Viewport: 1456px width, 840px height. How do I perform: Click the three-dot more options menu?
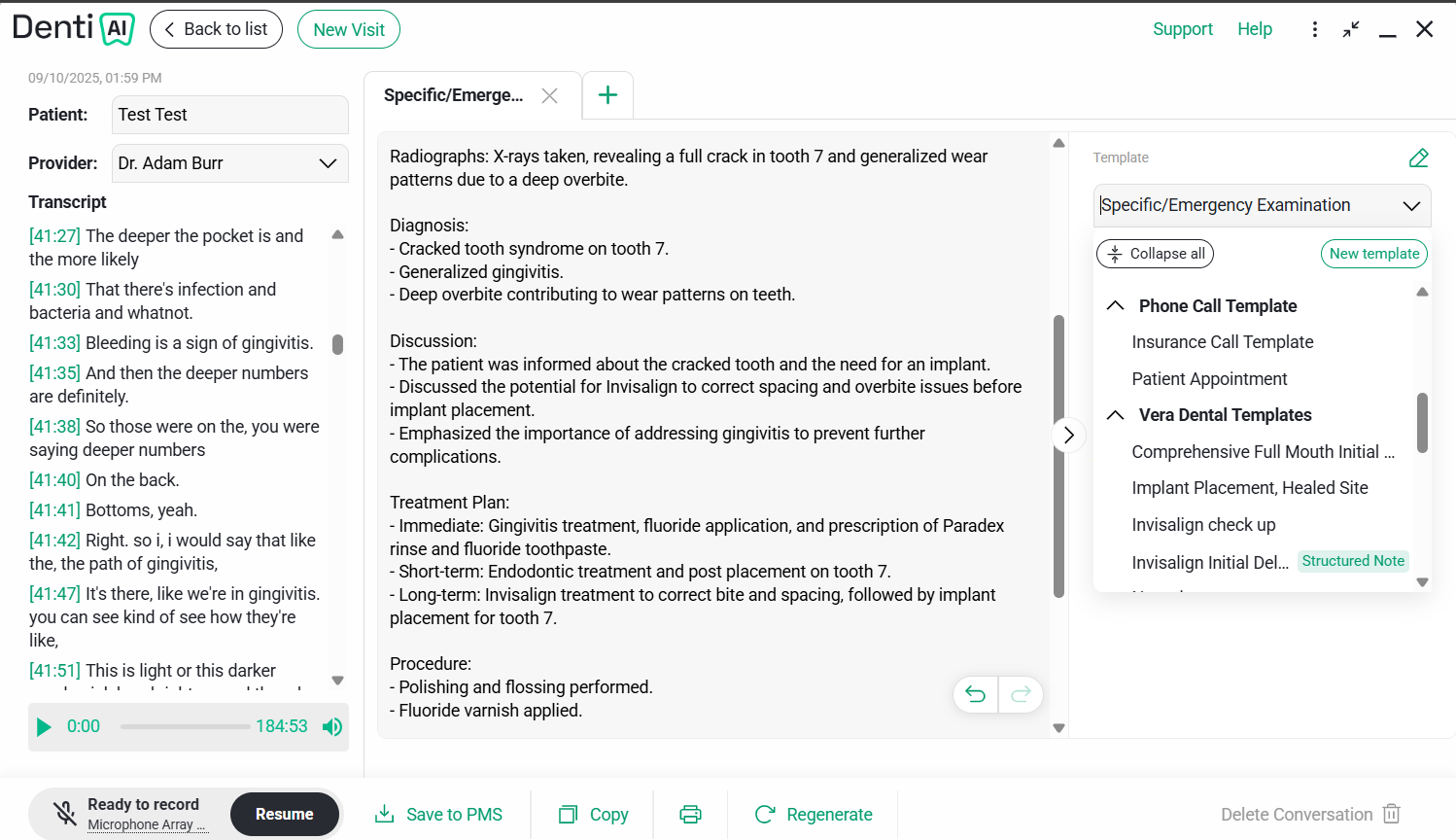[x=1314, y=29]
